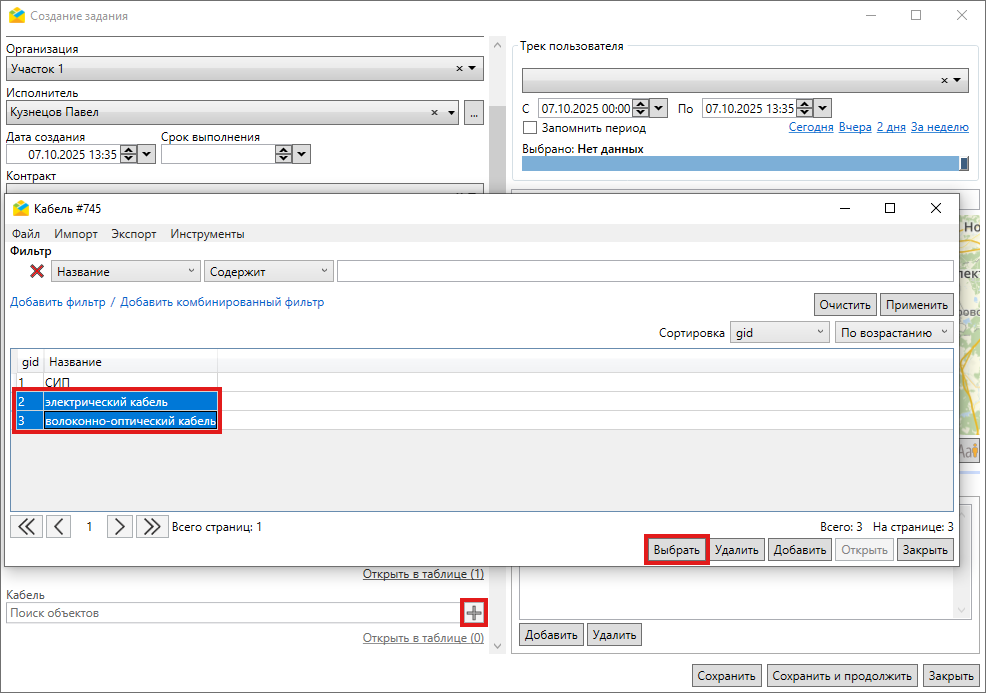Go to the previous page of results
Screen dimensions: 986x693
pos(58,527)
